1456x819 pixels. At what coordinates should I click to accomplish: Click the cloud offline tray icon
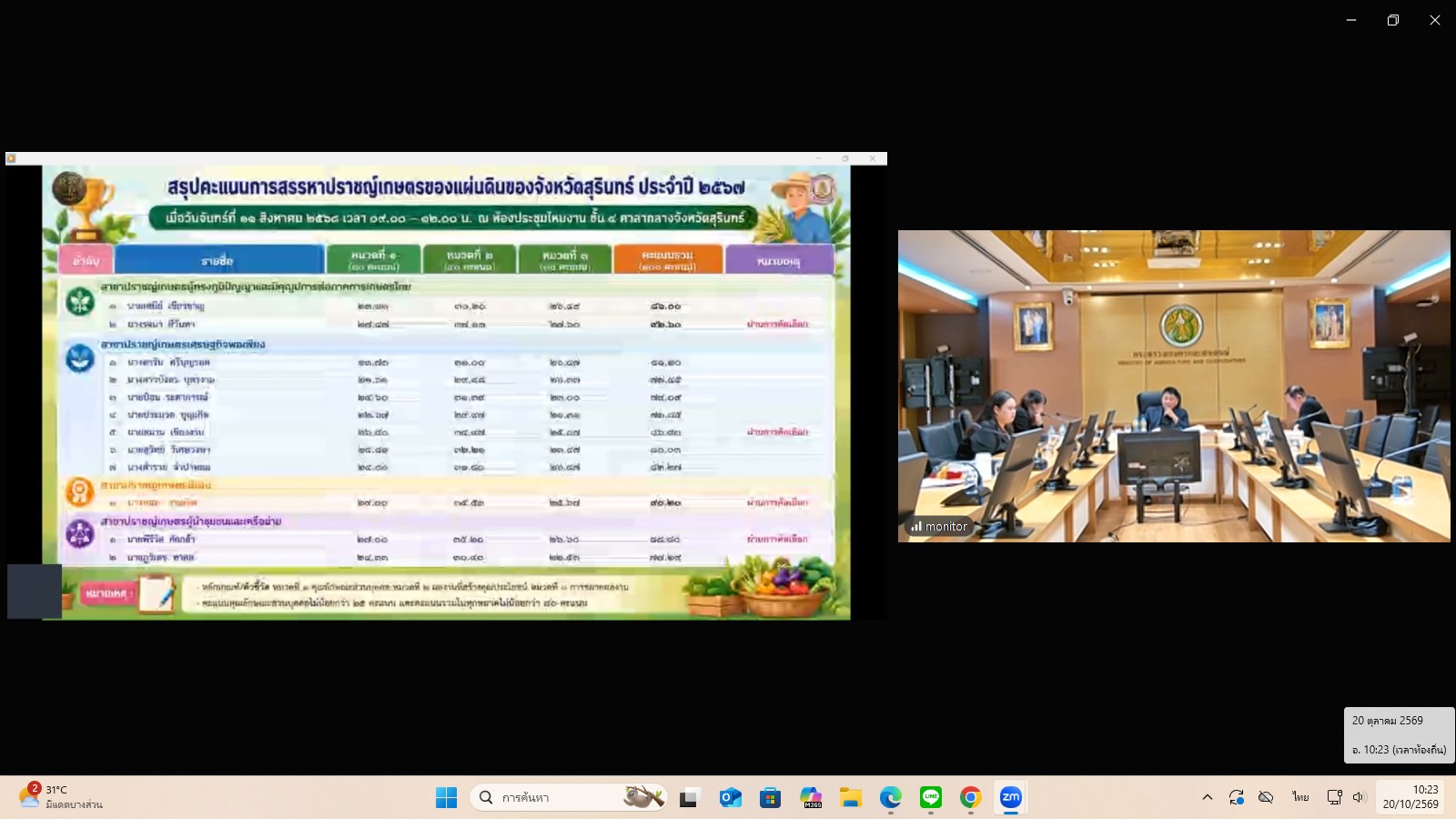(x=1266, y=797)
